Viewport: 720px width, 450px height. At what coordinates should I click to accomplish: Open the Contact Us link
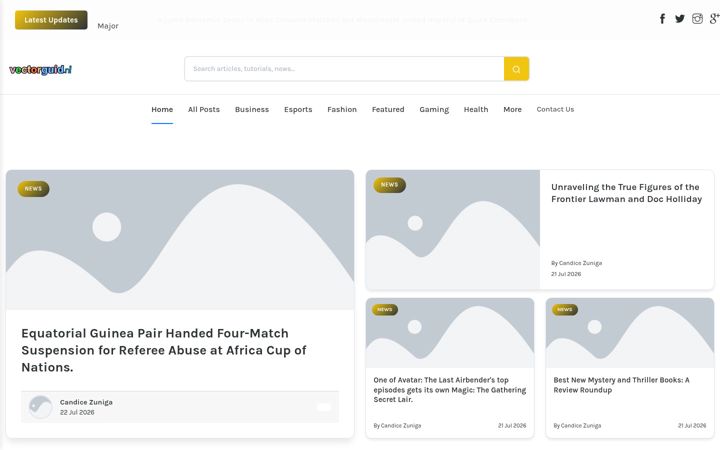click(555, 109)
